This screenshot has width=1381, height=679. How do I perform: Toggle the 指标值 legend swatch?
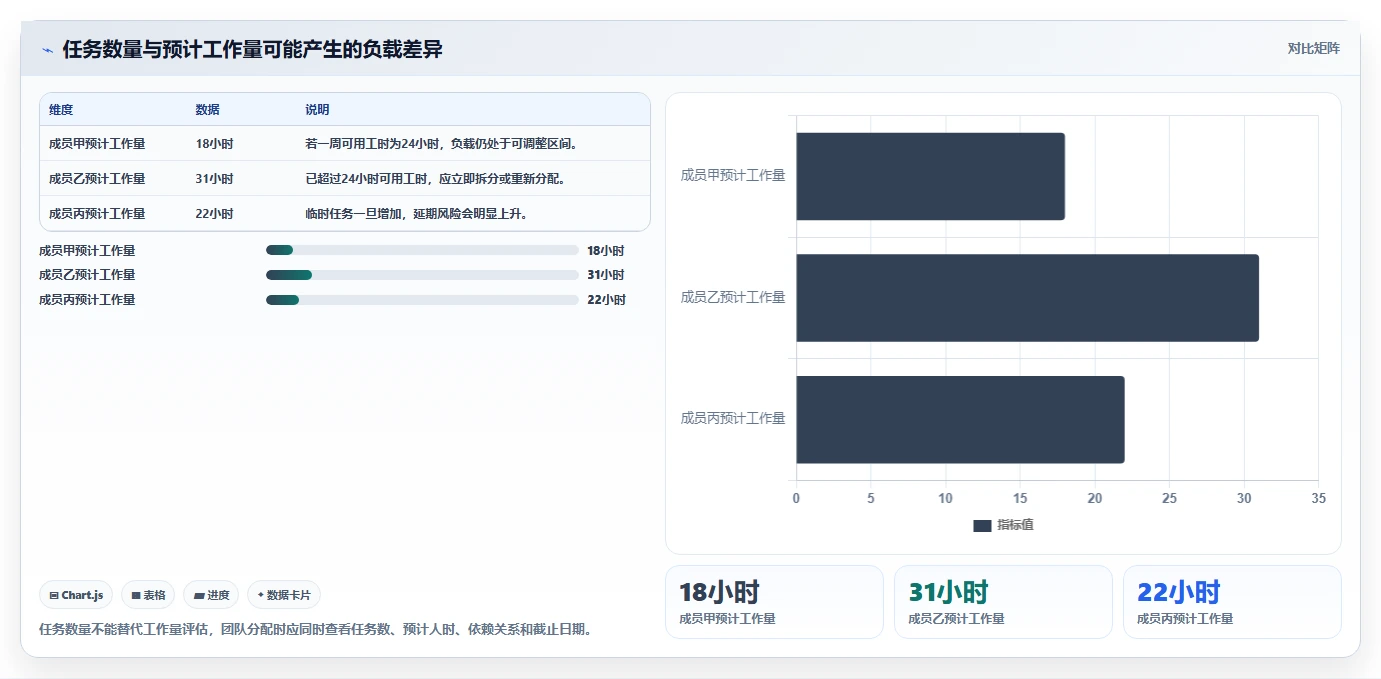982,525
